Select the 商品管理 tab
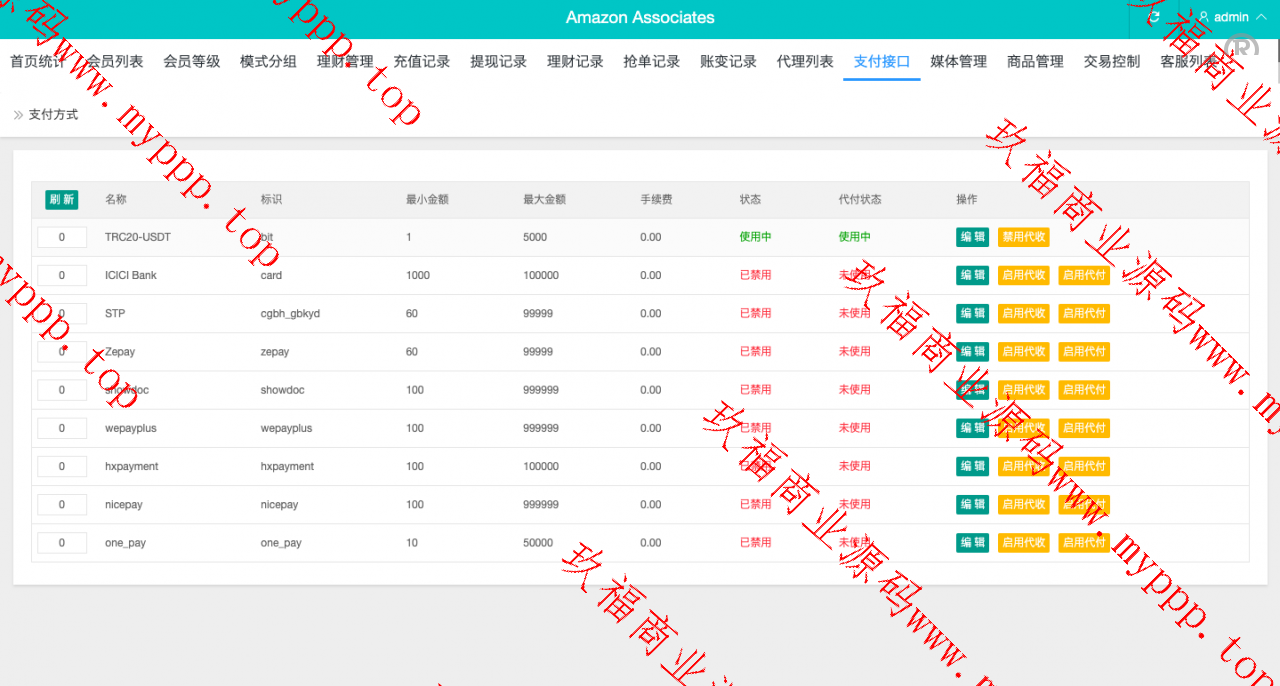This screenshot has height=686, width=1280. 1035,61
